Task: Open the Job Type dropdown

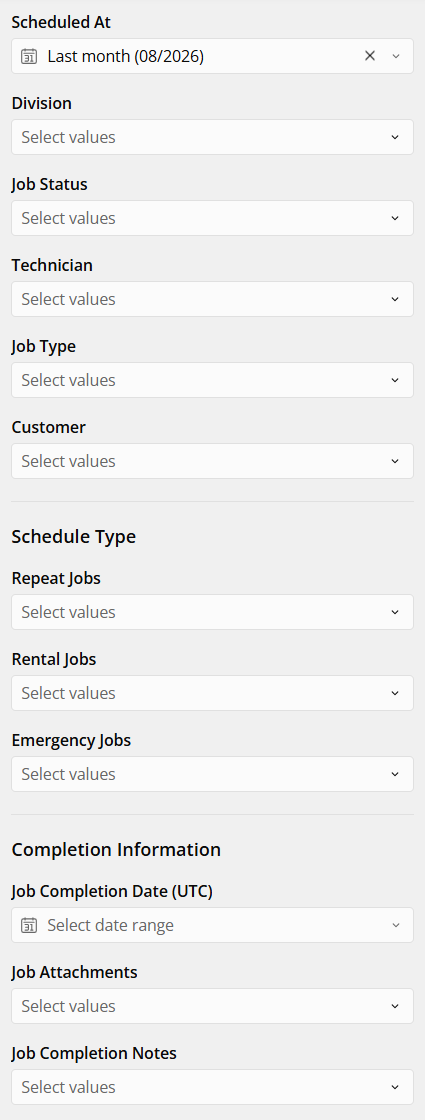Action: click(212, 380)
